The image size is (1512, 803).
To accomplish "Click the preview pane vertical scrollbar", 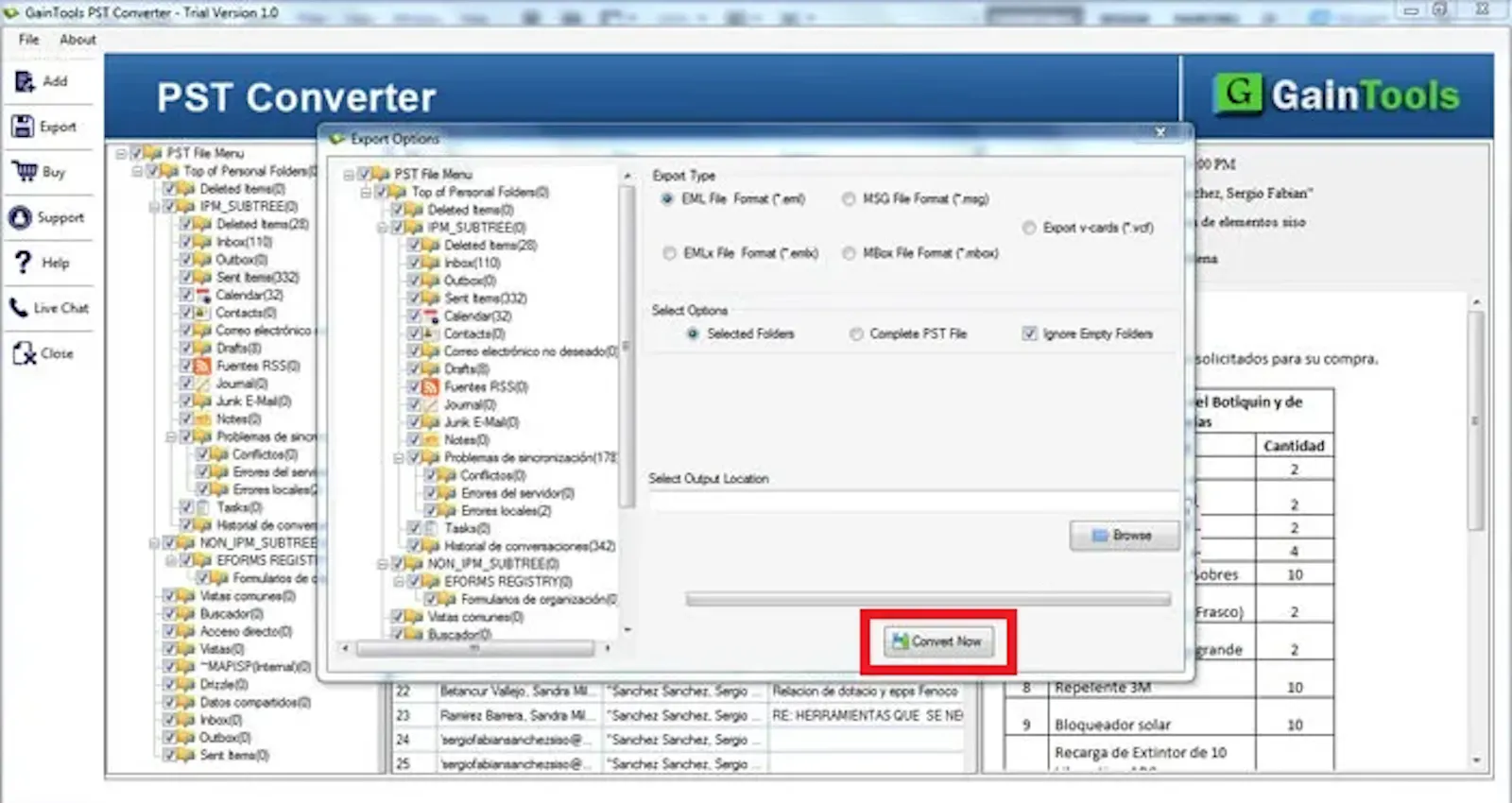I will (x=1475, y=420).
